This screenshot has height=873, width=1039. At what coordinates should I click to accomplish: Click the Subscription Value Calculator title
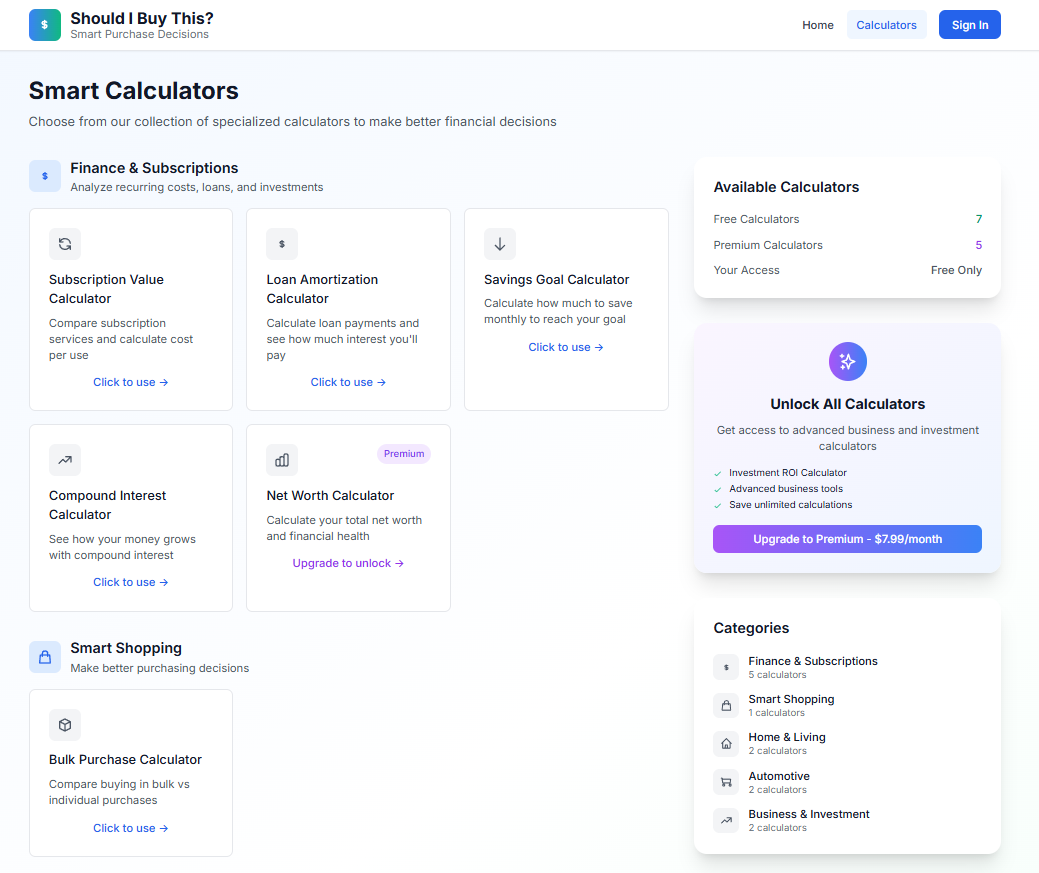tap(106, 289)
